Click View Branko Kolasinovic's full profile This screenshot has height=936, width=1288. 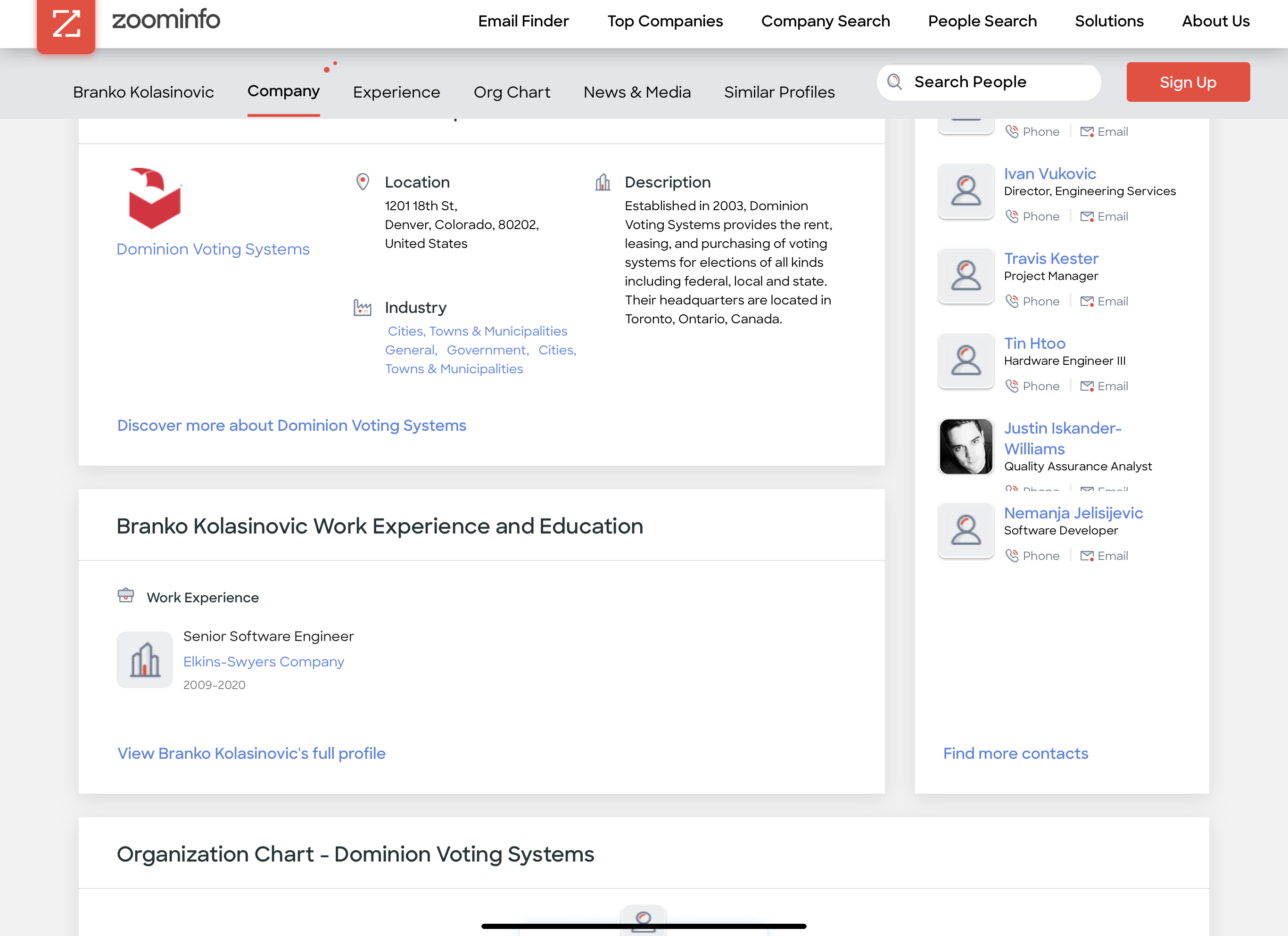pyautogui.click(x=251, y=753)
